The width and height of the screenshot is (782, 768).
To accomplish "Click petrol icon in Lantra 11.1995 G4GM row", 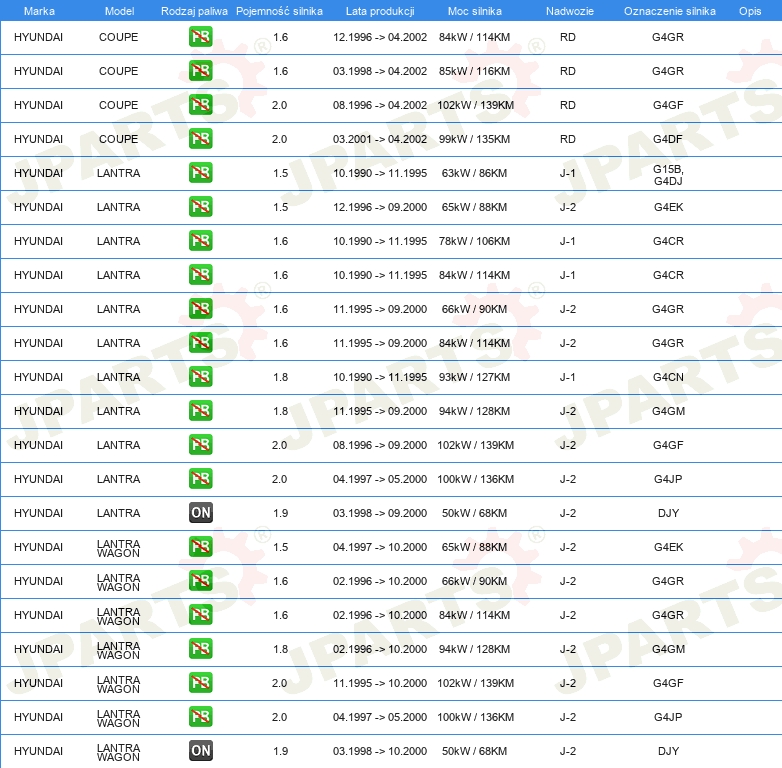I will coord(200,410).
